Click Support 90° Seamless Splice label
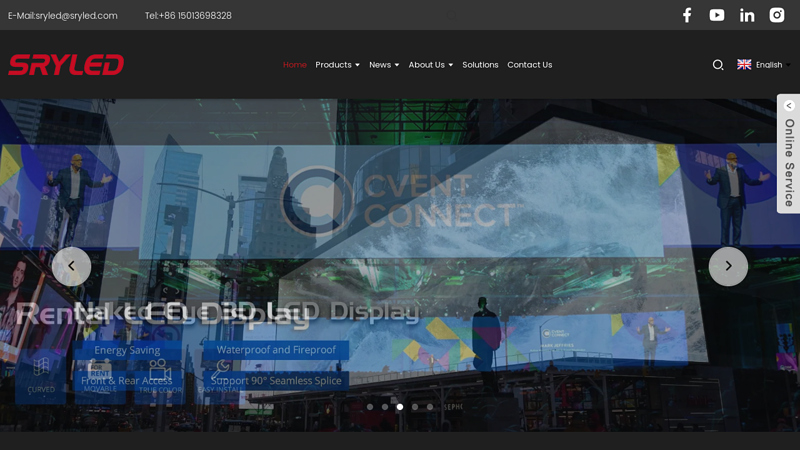The image size is (800, 450). click(276, 381)
